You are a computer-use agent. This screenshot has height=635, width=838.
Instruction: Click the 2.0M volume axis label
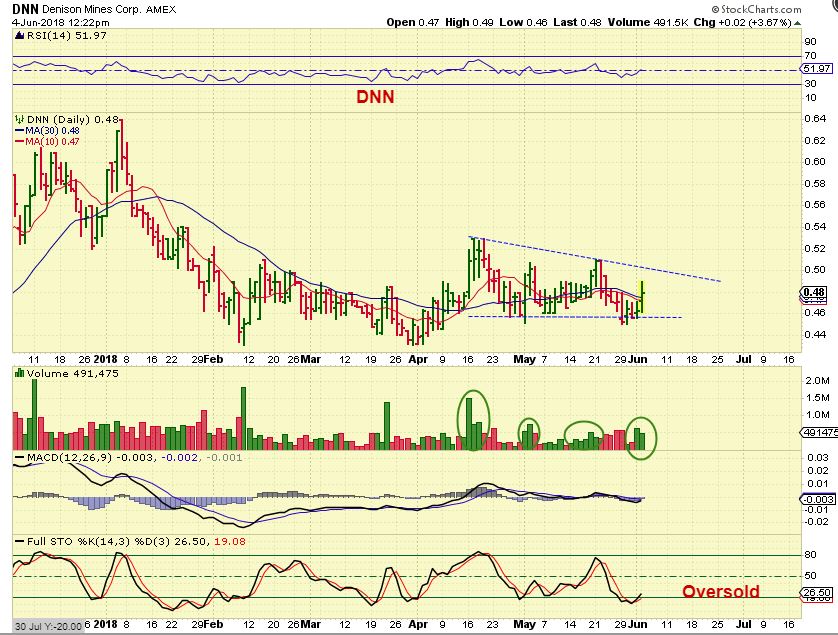tap(818, 381)
